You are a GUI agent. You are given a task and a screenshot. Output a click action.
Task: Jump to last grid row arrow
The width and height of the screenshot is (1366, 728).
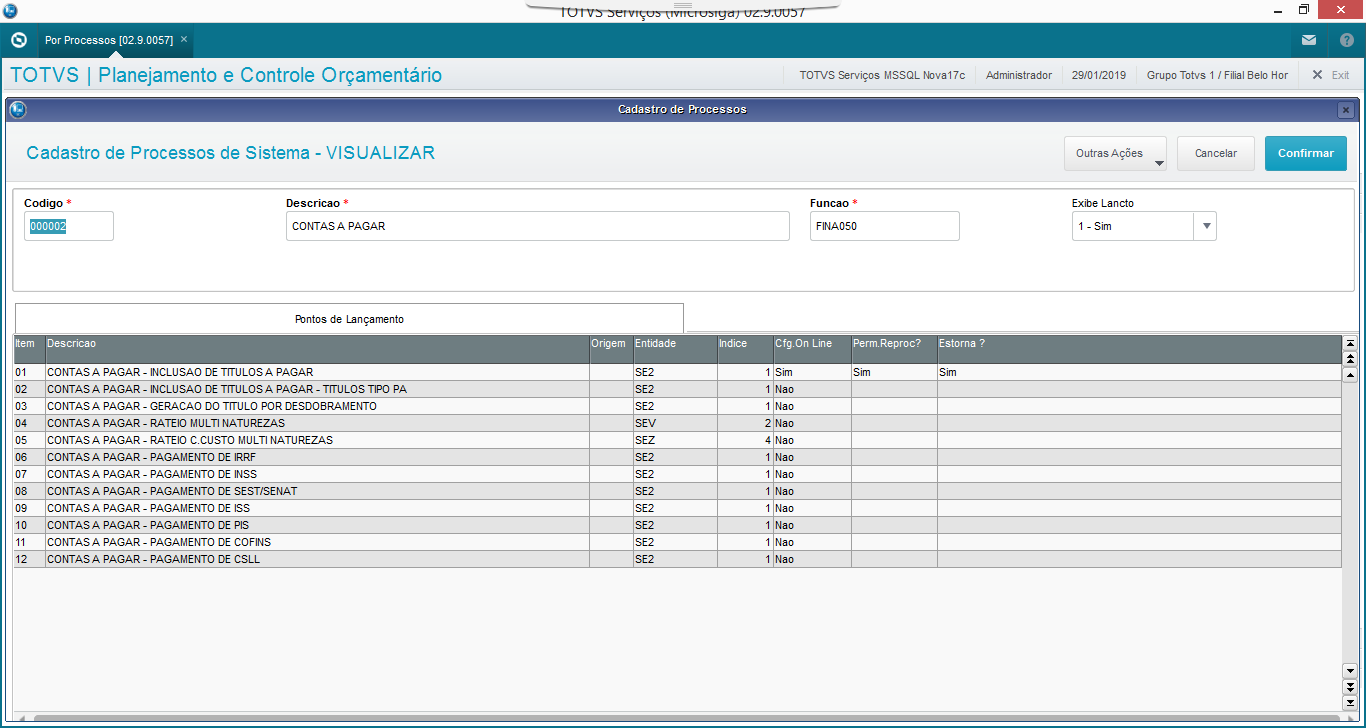point(1350,703)
